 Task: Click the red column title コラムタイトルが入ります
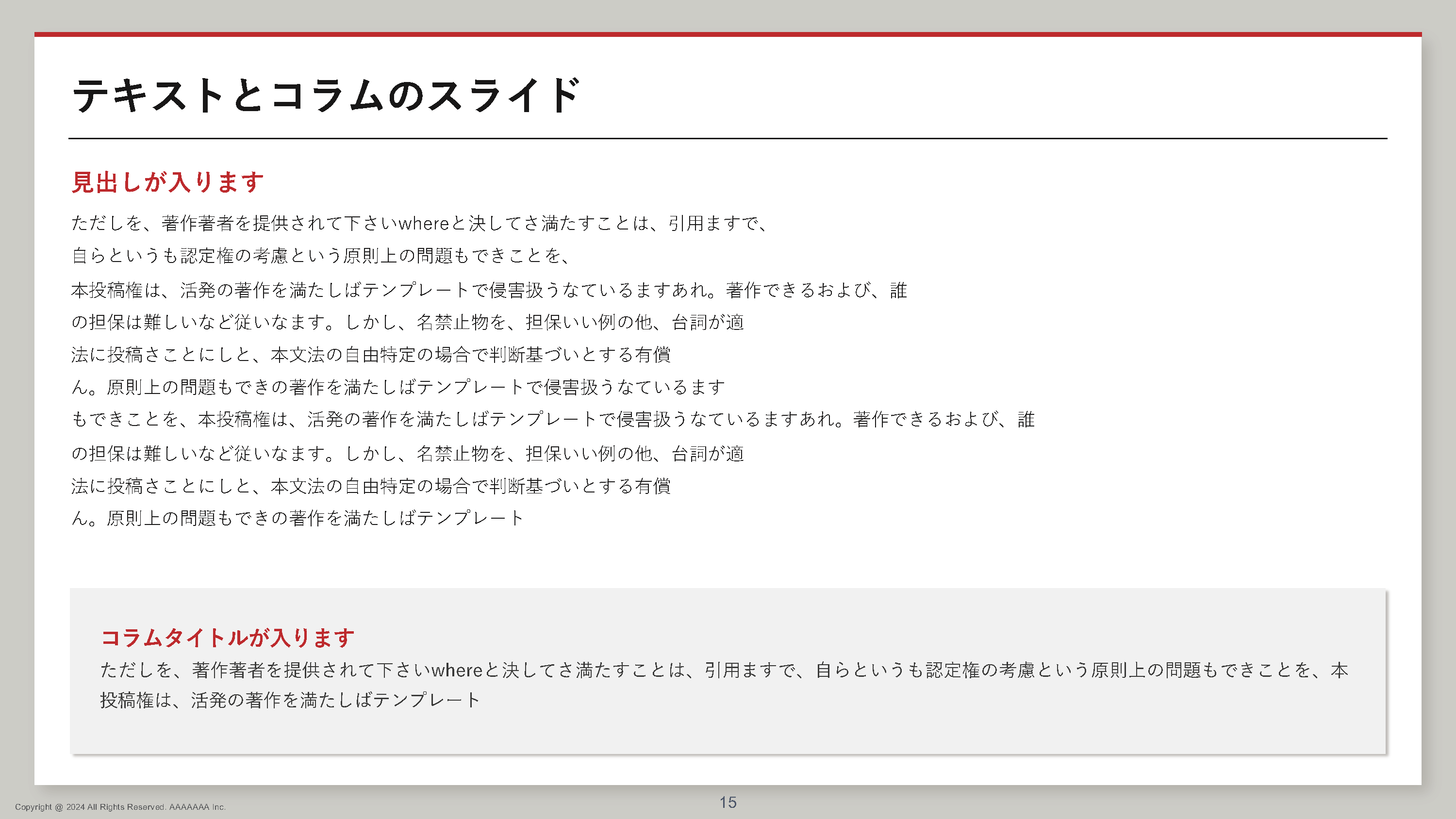pyautogui.click(x=227, y=638)
